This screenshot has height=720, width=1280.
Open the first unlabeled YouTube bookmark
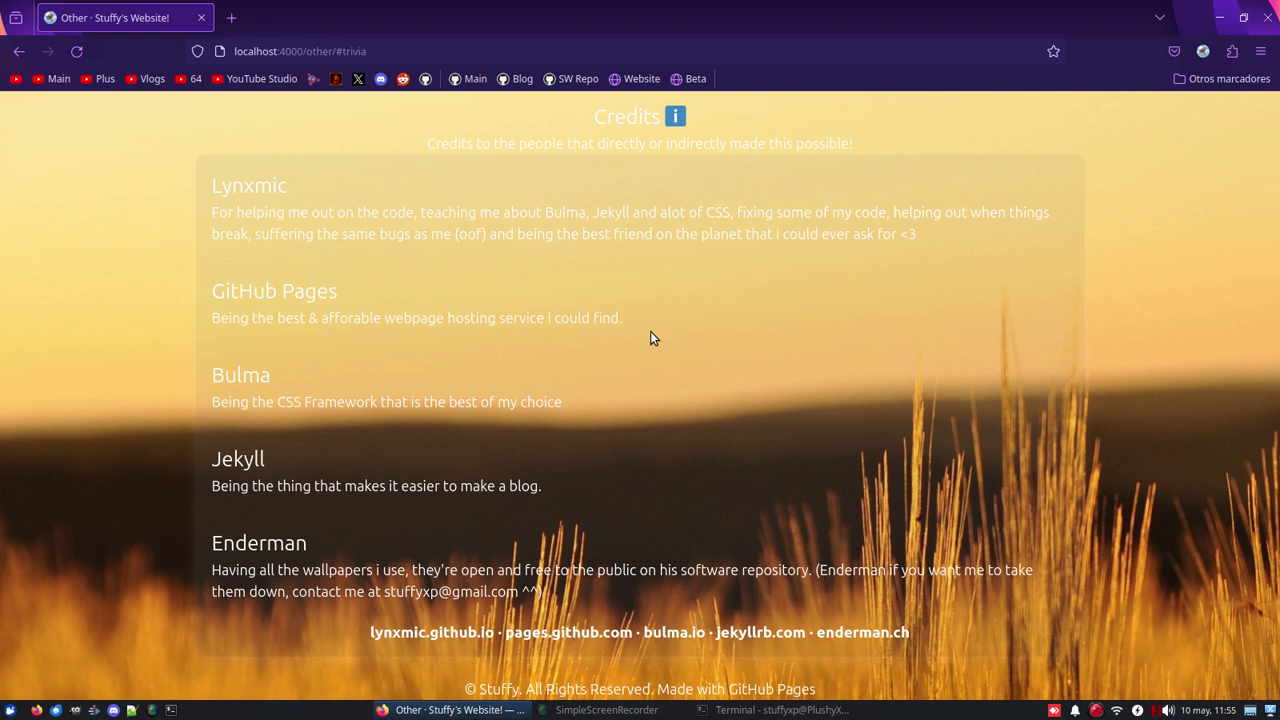[16, 79]
